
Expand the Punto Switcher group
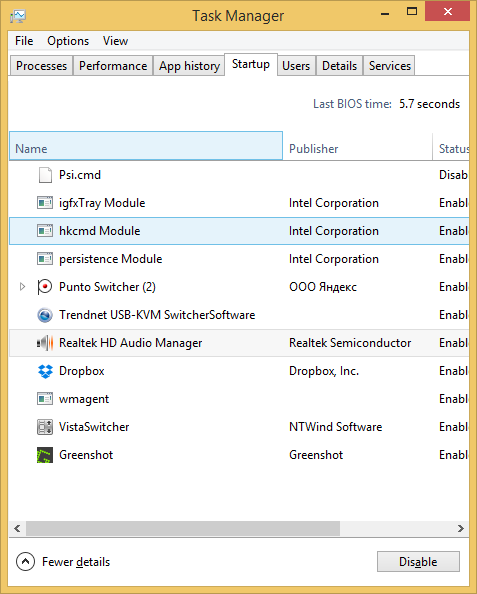coord(22,287)
